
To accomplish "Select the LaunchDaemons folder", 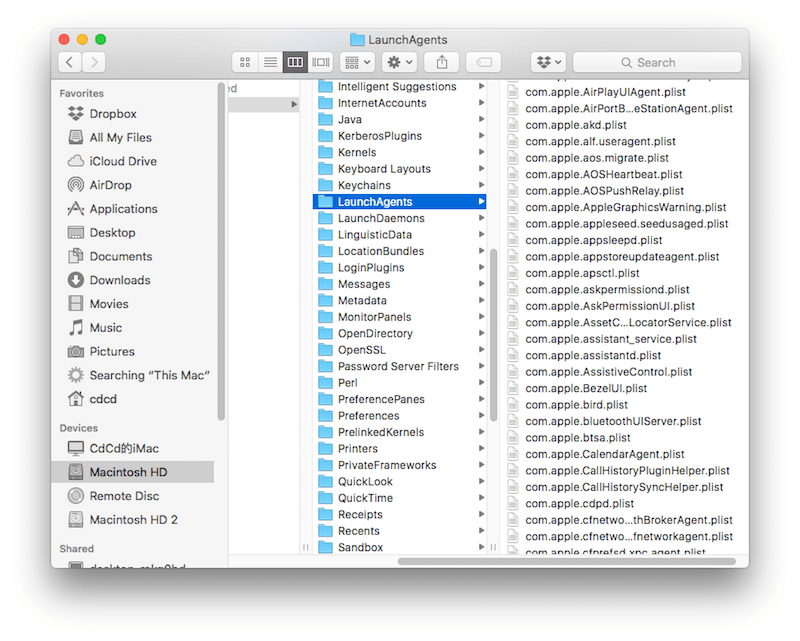I will pyautogui.click(x=399, y=218).
